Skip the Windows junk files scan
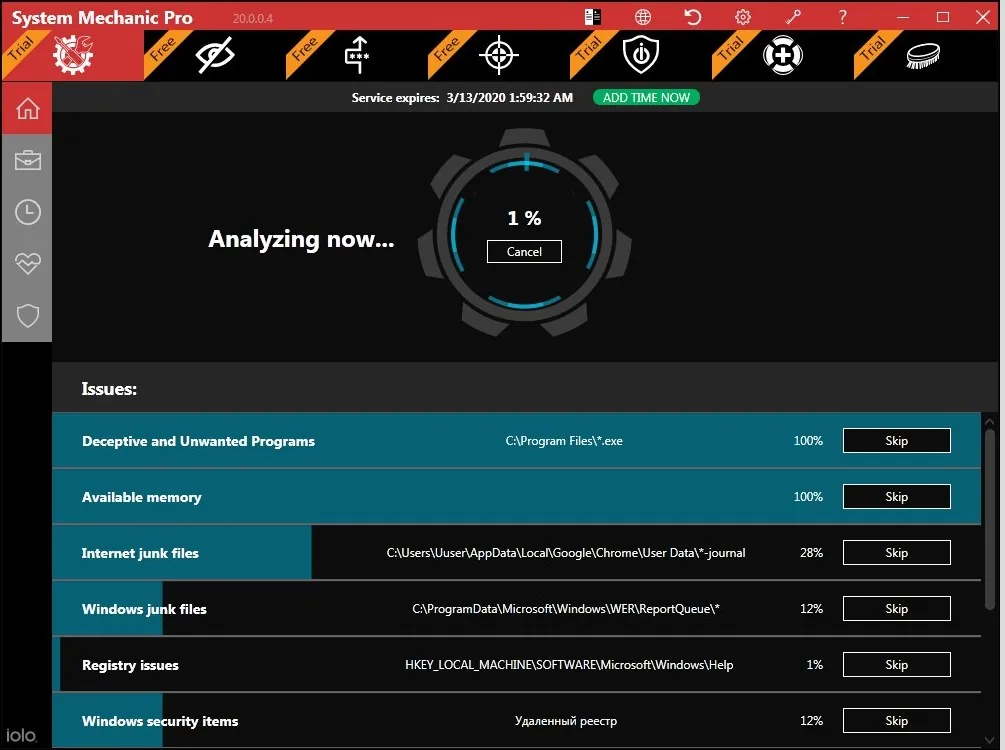 [897, 608]
